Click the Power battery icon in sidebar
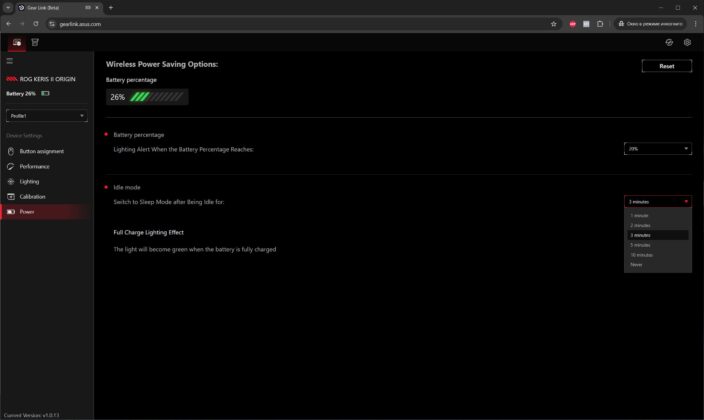The width and height of the screenshot is (704, 420). [x=11, y=212]
